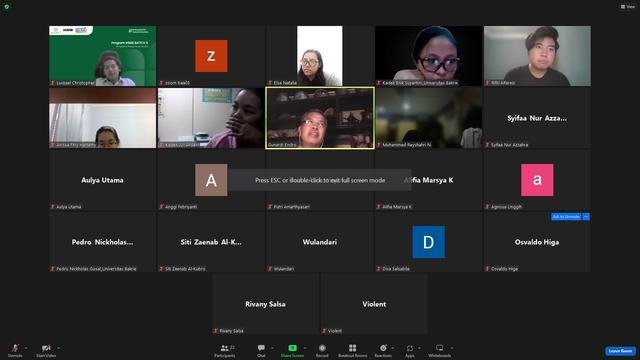
Task: Click Agnissa Linggih's pink avatar
Action: click(x=537, y=180)
